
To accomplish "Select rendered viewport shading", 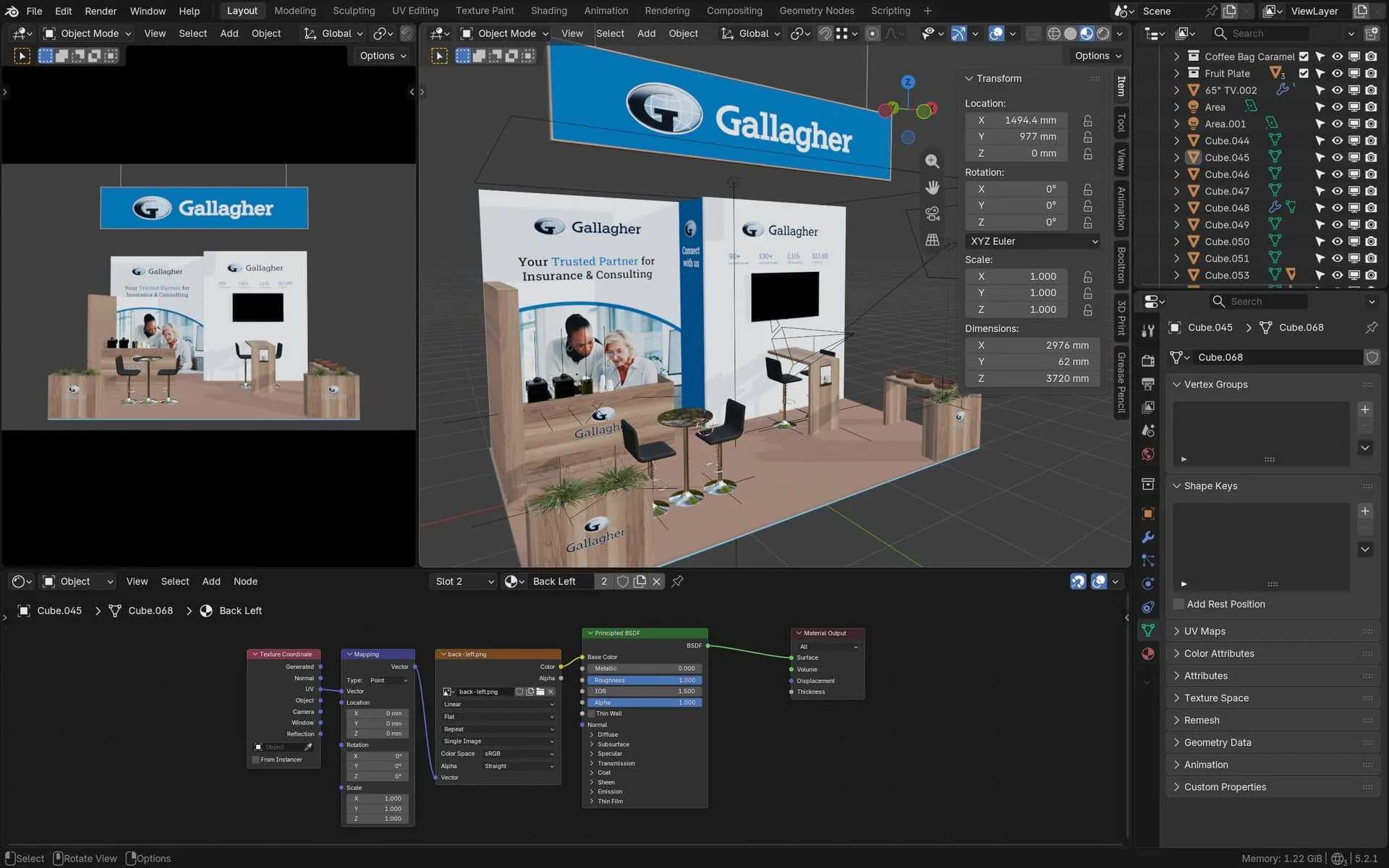I will pos(1103,33).
